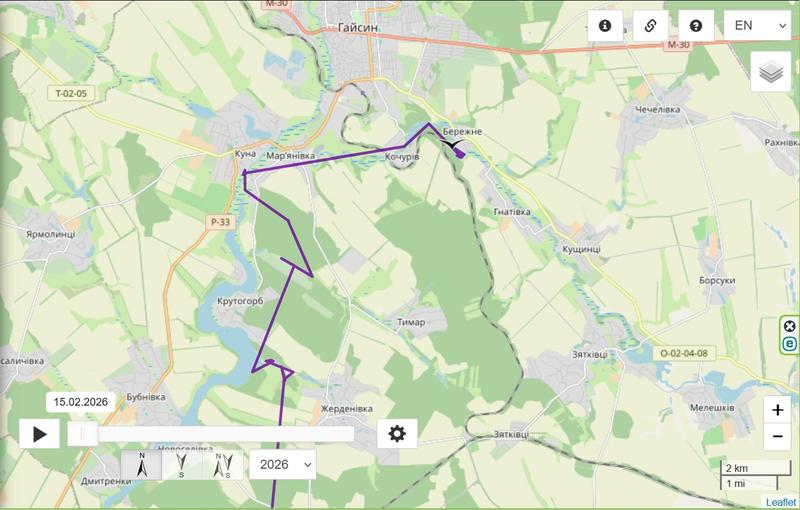Click the copy link chain icon
800x510 pixels.
pos(651,26)
